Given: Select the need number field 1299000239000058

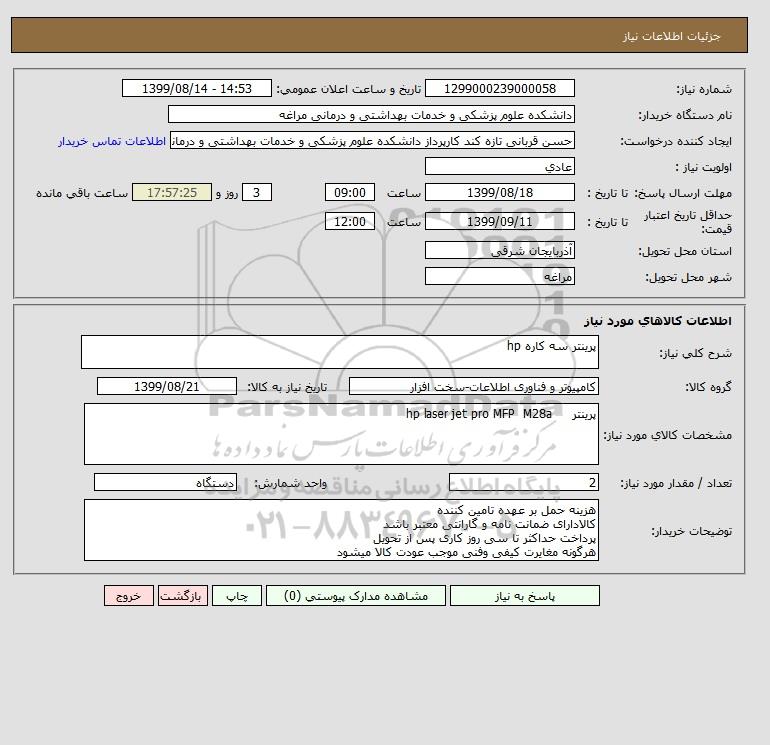Looking at the screenshot, I should click(499, 88).
